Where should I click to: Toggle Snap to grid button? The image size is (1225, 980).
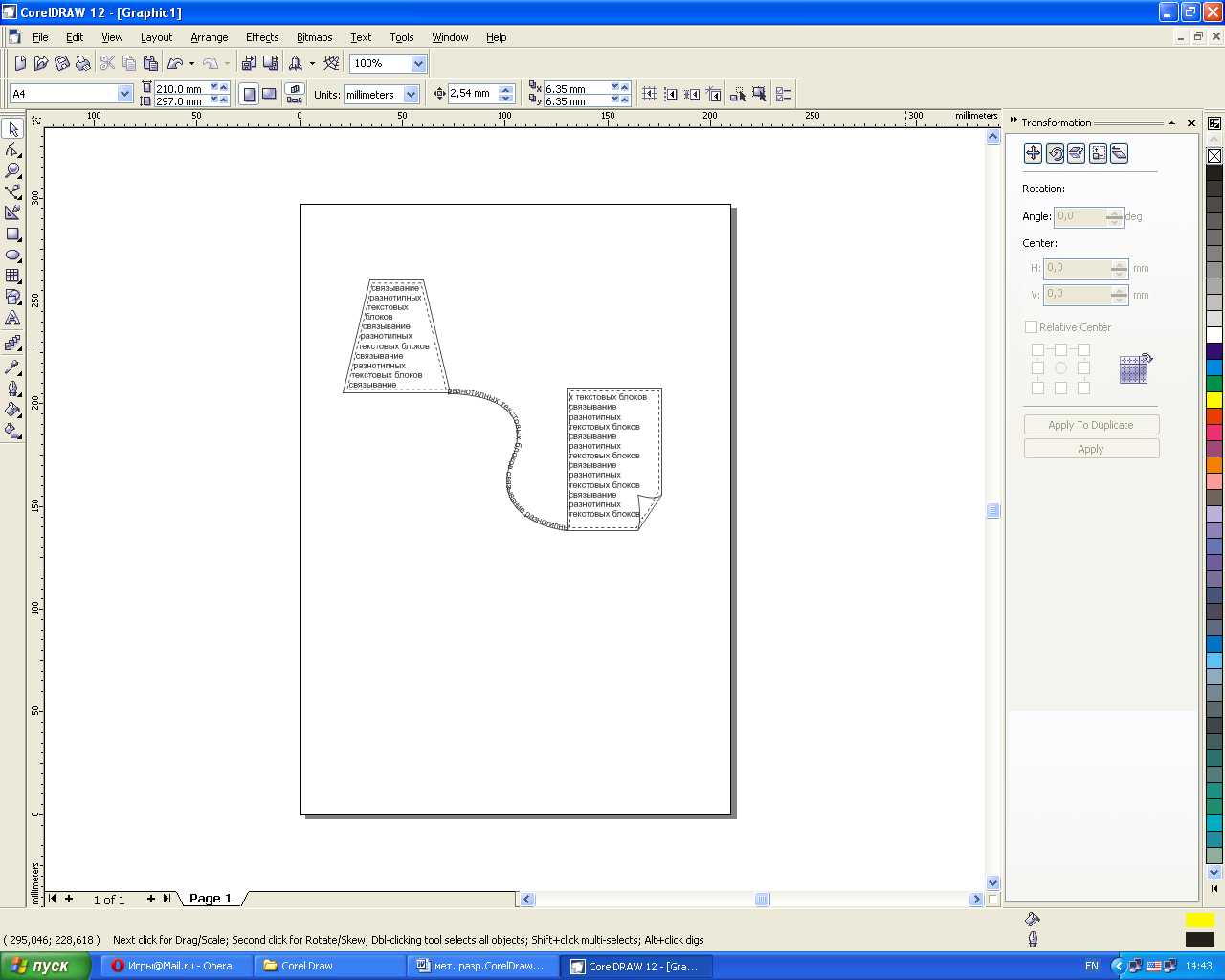(x=650, y=94)
